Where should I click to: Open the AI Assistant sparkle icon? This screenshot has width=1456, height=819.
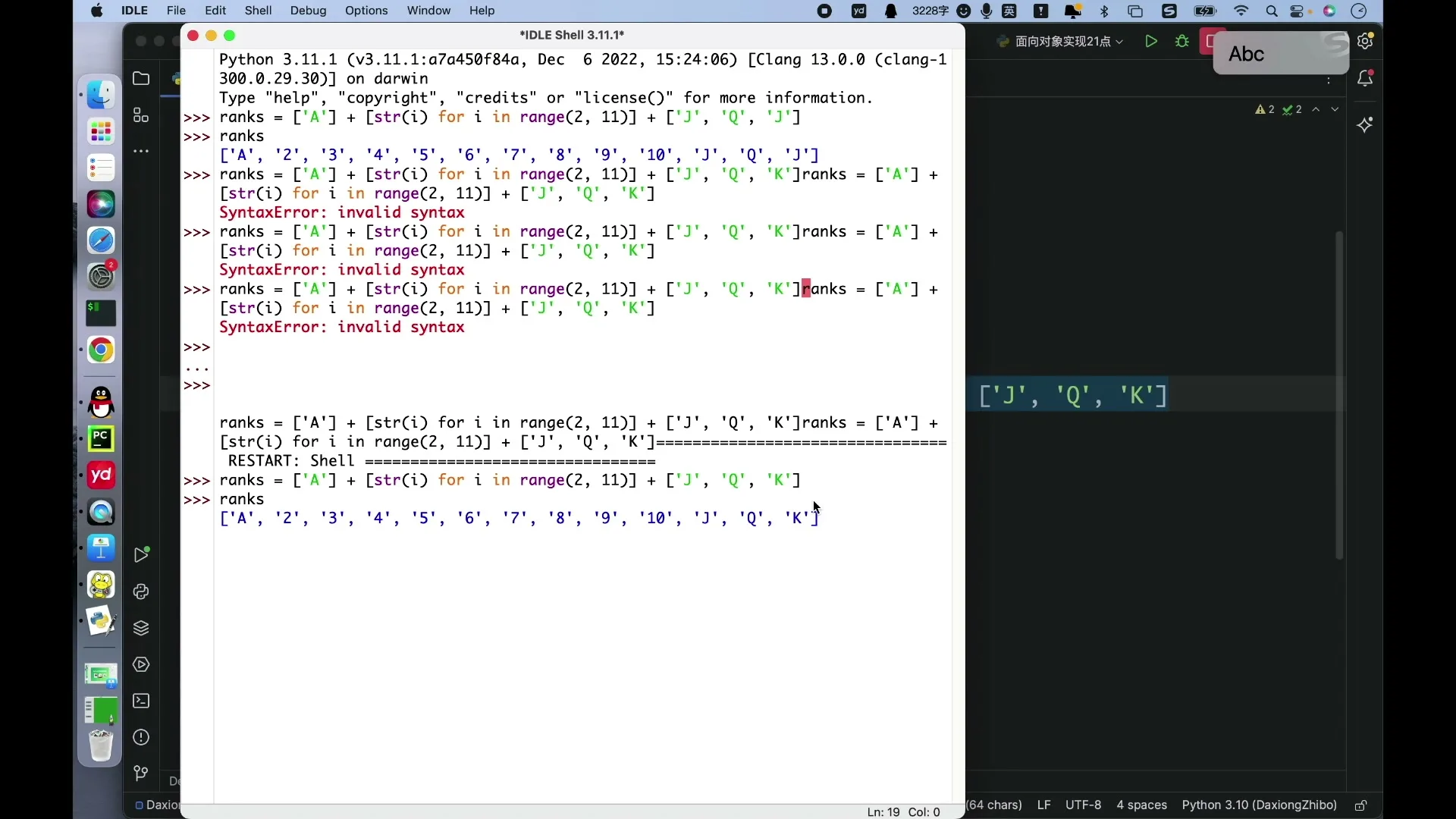pyautogui.click(x=1366, y=125)
